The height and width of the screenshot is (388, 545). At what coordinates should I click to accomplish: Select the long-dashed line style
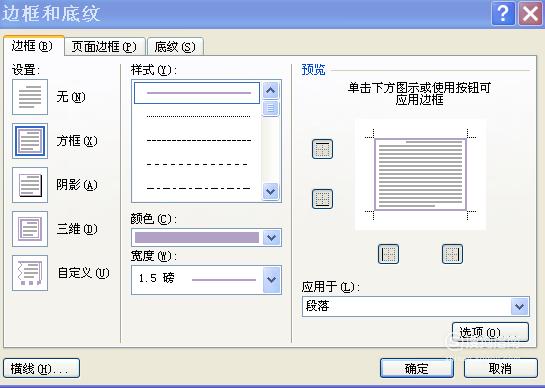[x=197, y=164]
